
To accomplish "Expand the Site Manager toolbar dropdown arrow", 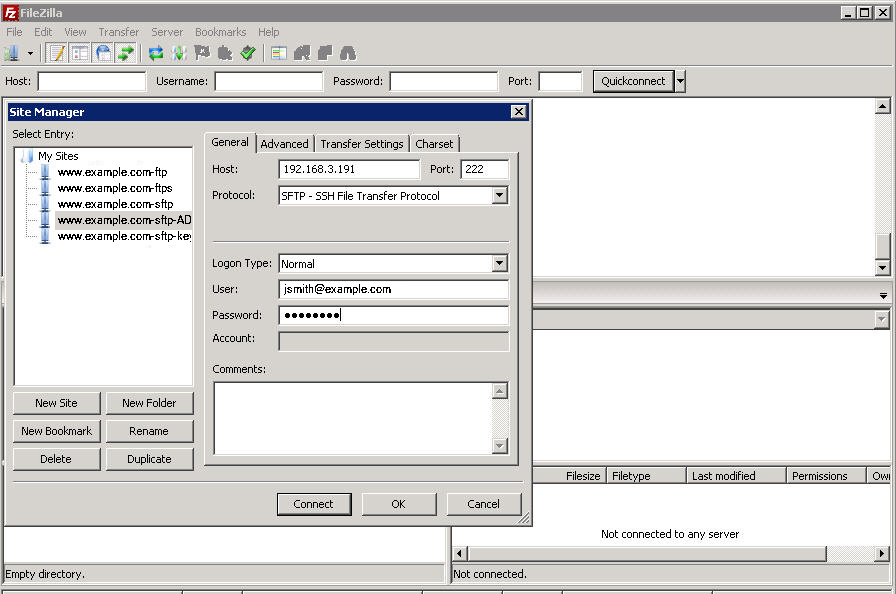I will click(30, 54).
